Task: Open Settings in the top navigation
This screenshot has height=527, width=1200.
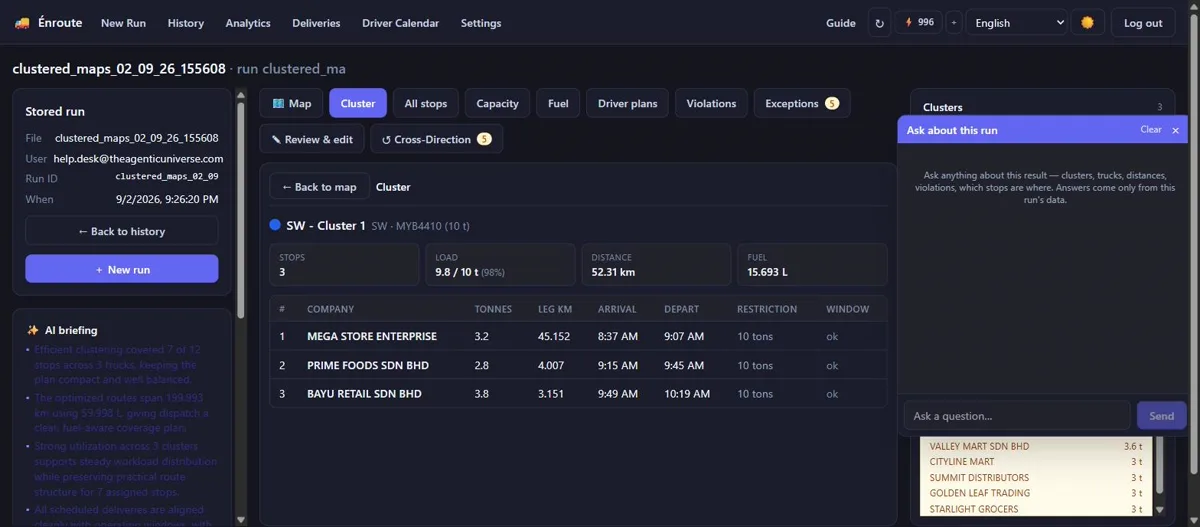Action: point(481,23)
